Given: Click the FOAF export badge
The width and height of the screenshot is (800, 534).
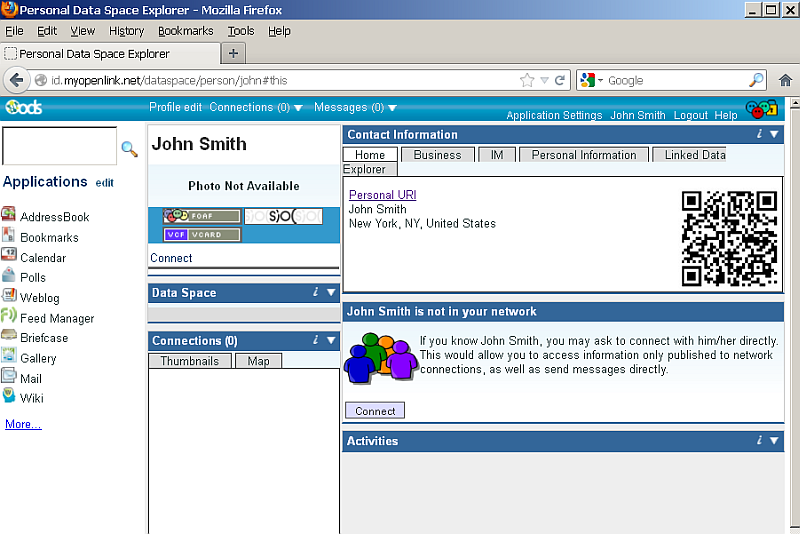Looking at the screenshot, I should pos(202,215).
